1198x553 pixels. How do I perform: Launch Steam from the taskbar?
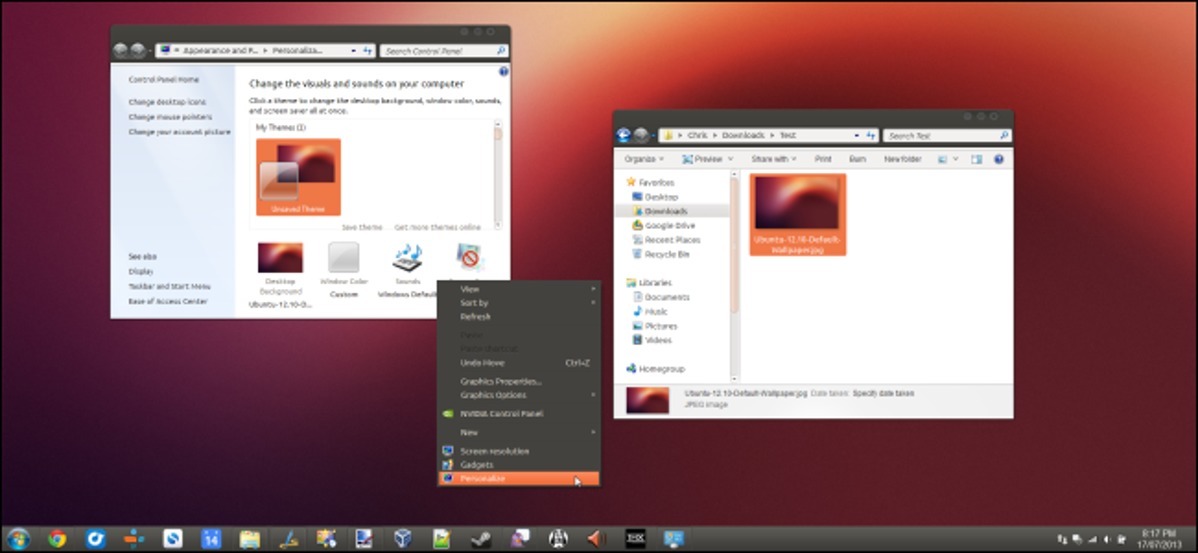480,539
